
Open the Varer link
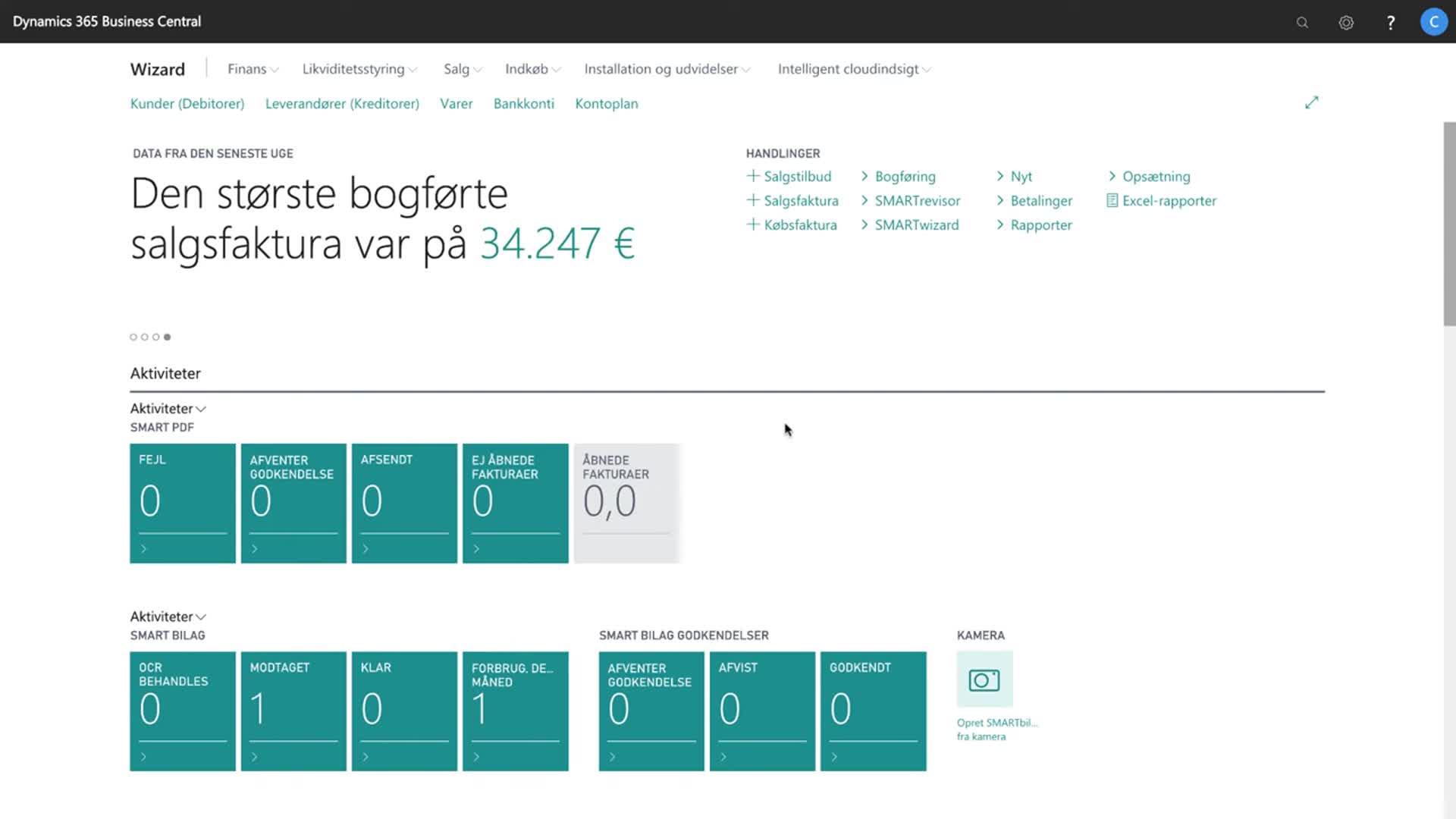click(457, 104)
